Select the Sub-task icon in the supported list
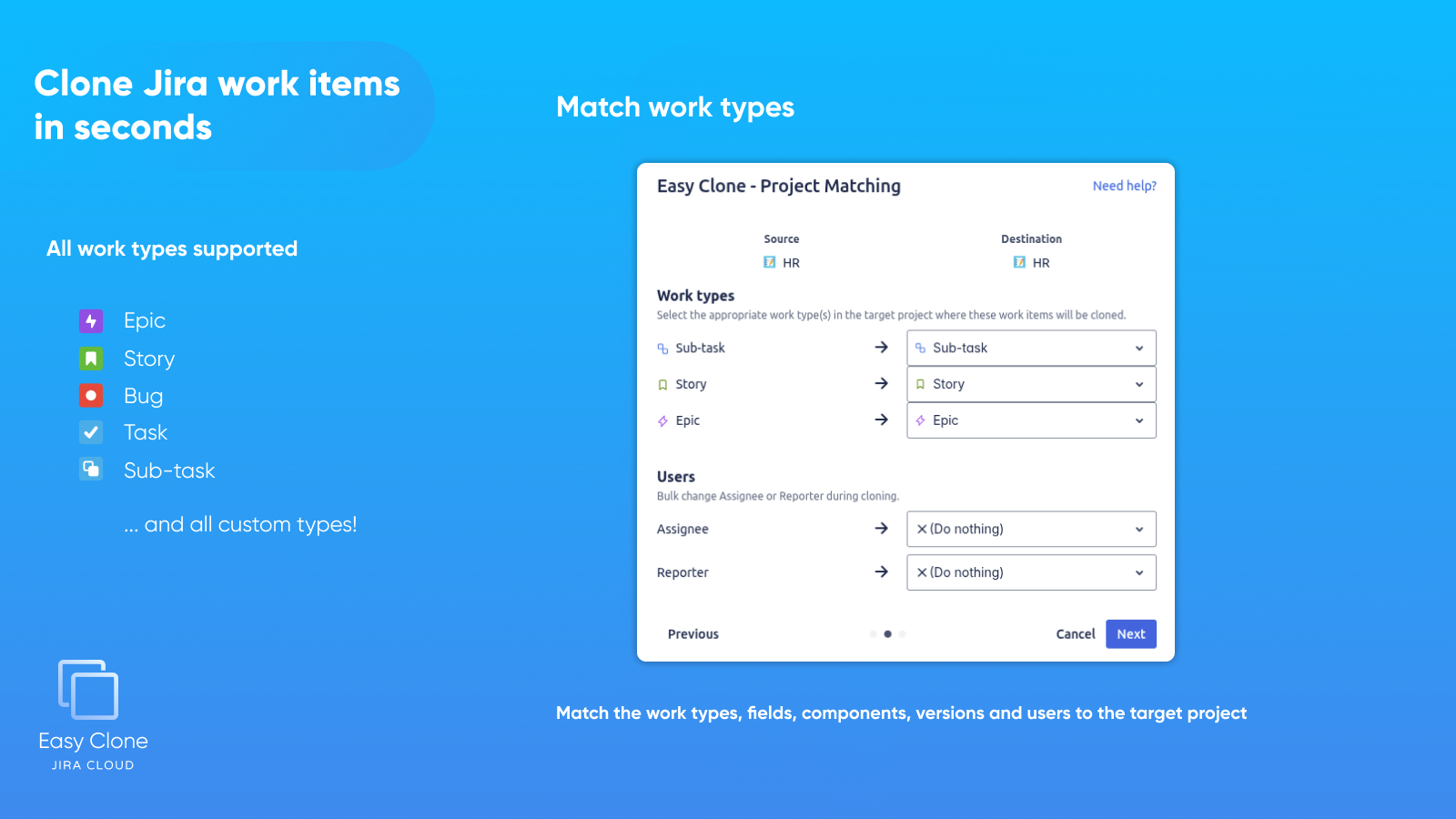 (91, 470)
